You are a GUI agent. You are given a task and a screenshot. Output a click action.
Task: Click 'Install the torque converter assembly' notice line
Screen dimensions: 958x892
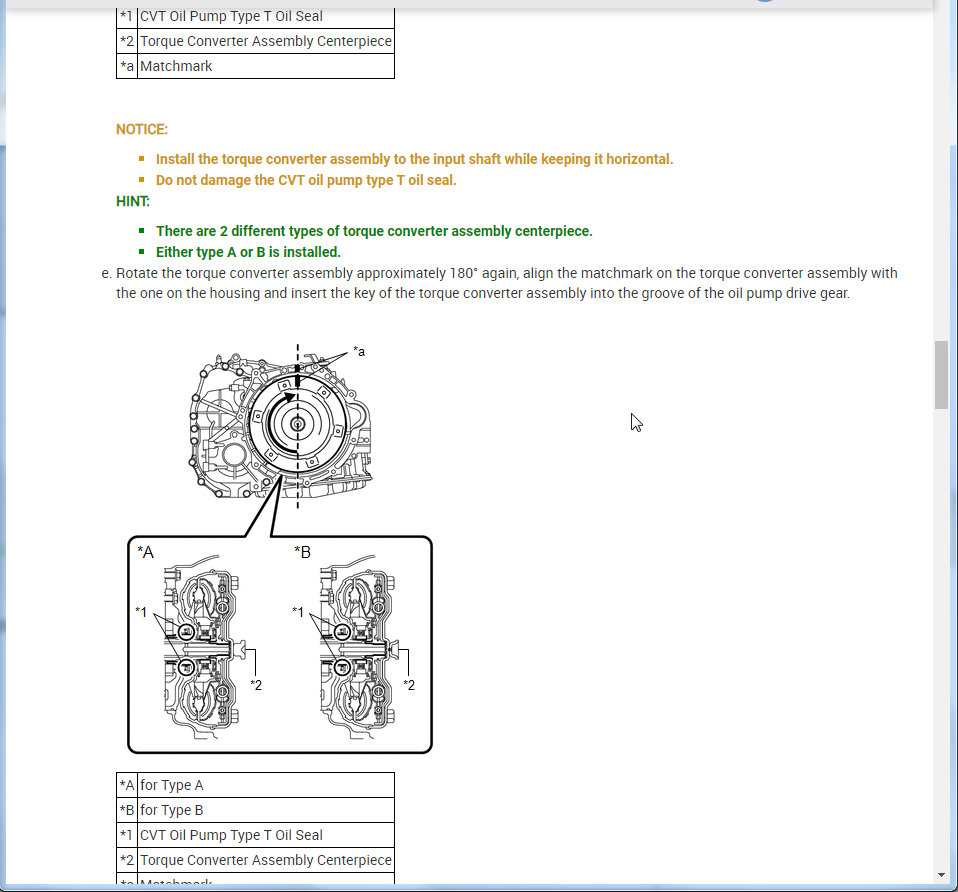point(414,159)
